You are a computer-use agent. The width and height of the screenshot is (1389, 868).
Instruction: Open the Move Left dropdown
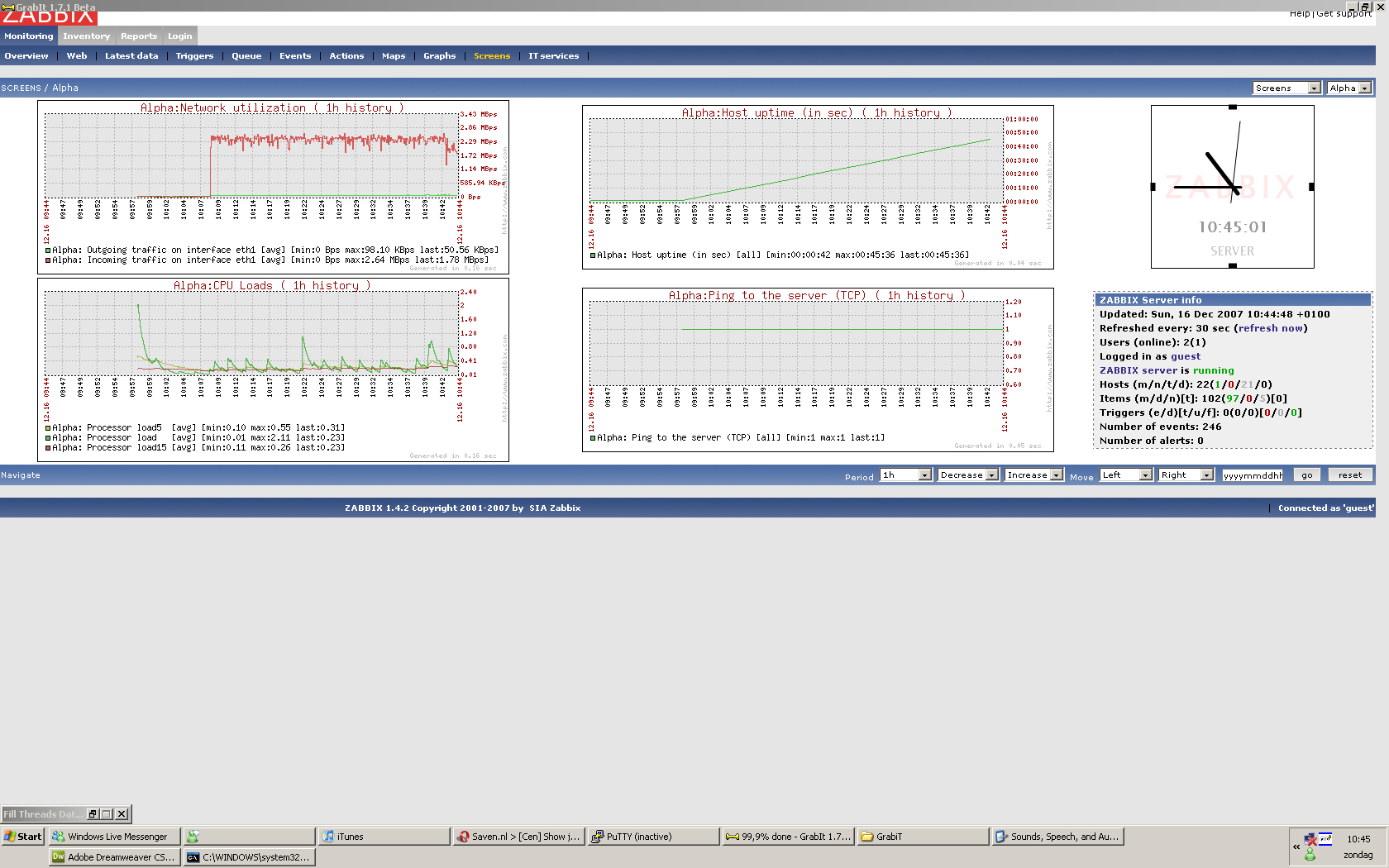(x=1125, y=475)
